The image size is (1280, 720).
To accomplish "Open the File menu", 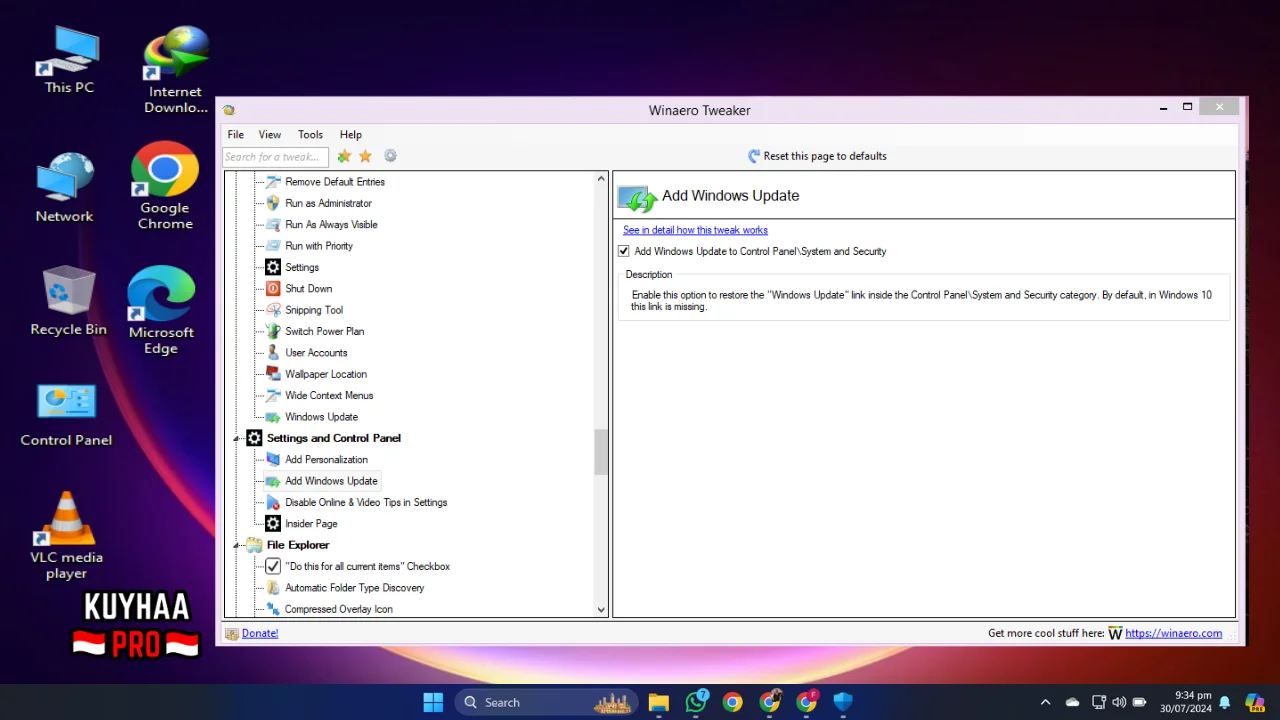I will pos(236,135).
